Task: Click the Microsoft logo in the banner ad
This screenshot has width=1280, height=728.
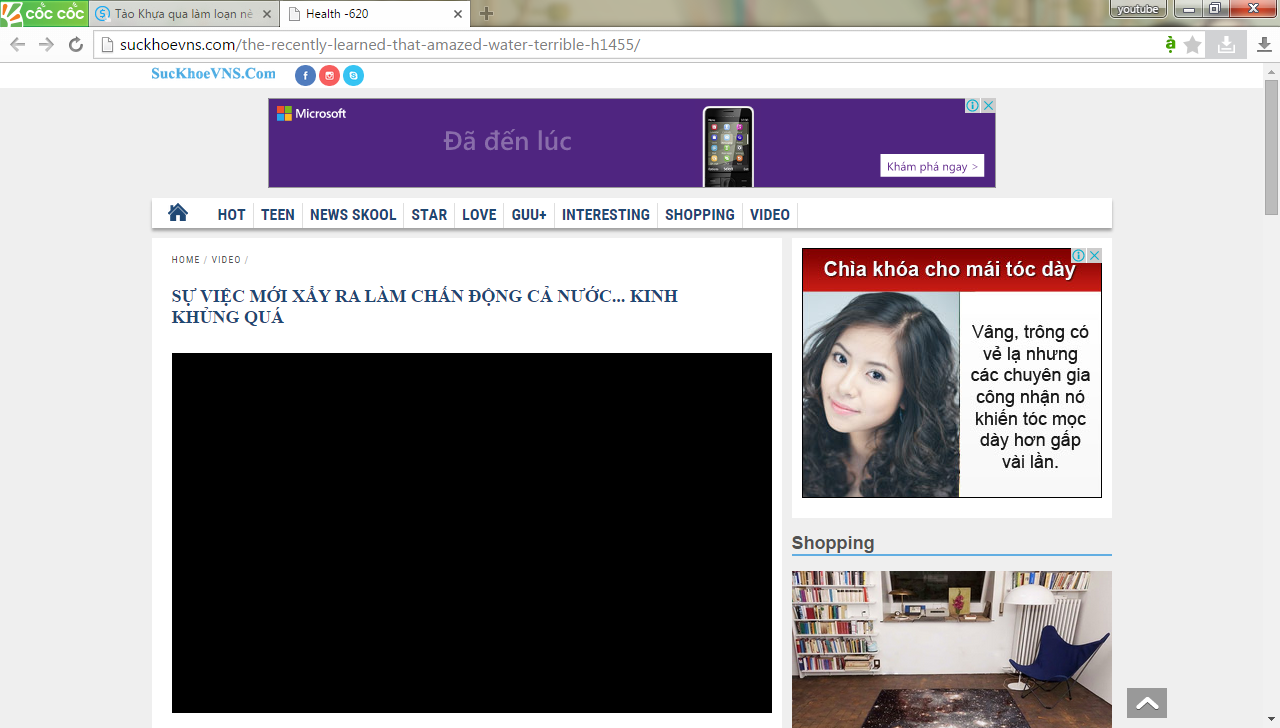Action: (x=311, y=114)
